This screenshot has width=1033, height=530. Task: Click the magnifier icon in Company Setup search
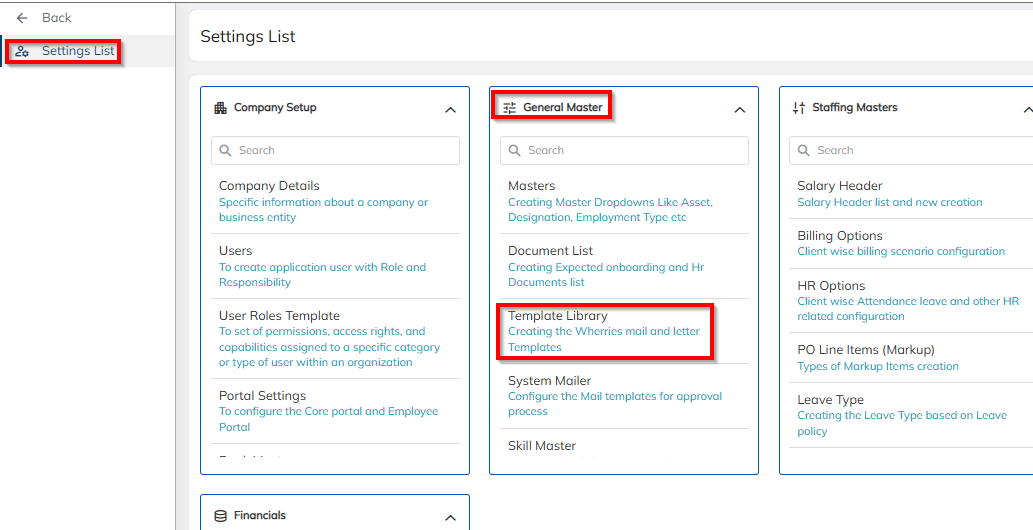point(226,150)
